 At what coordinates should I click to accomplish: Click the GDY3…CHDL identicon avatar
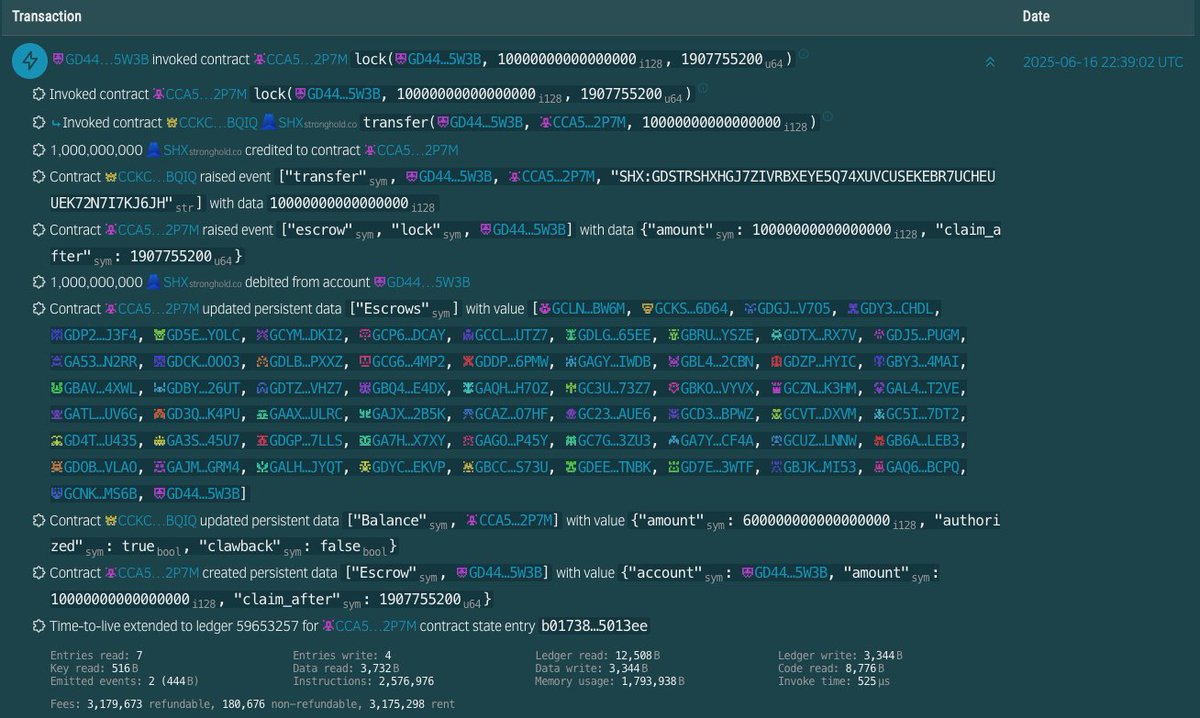pos(852,308)
